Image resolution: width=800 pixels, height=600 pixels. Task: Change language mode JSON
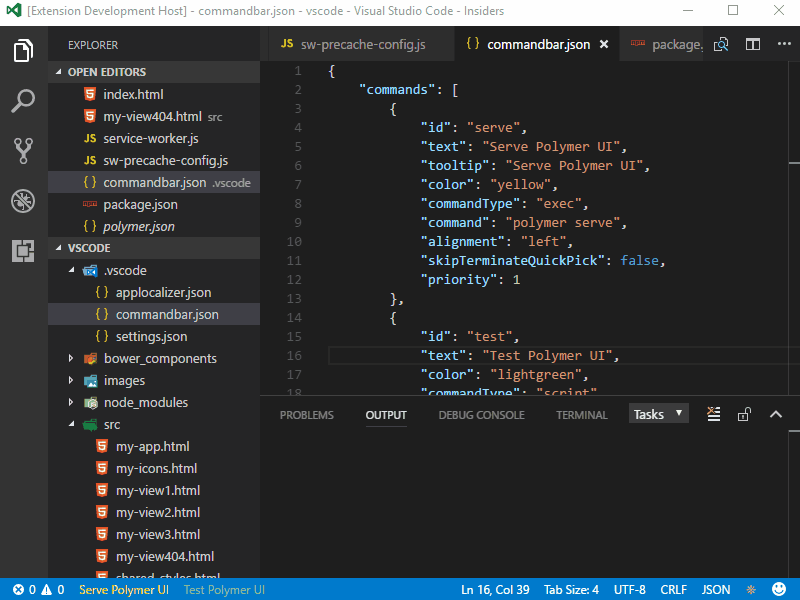[x=716, y=590]
